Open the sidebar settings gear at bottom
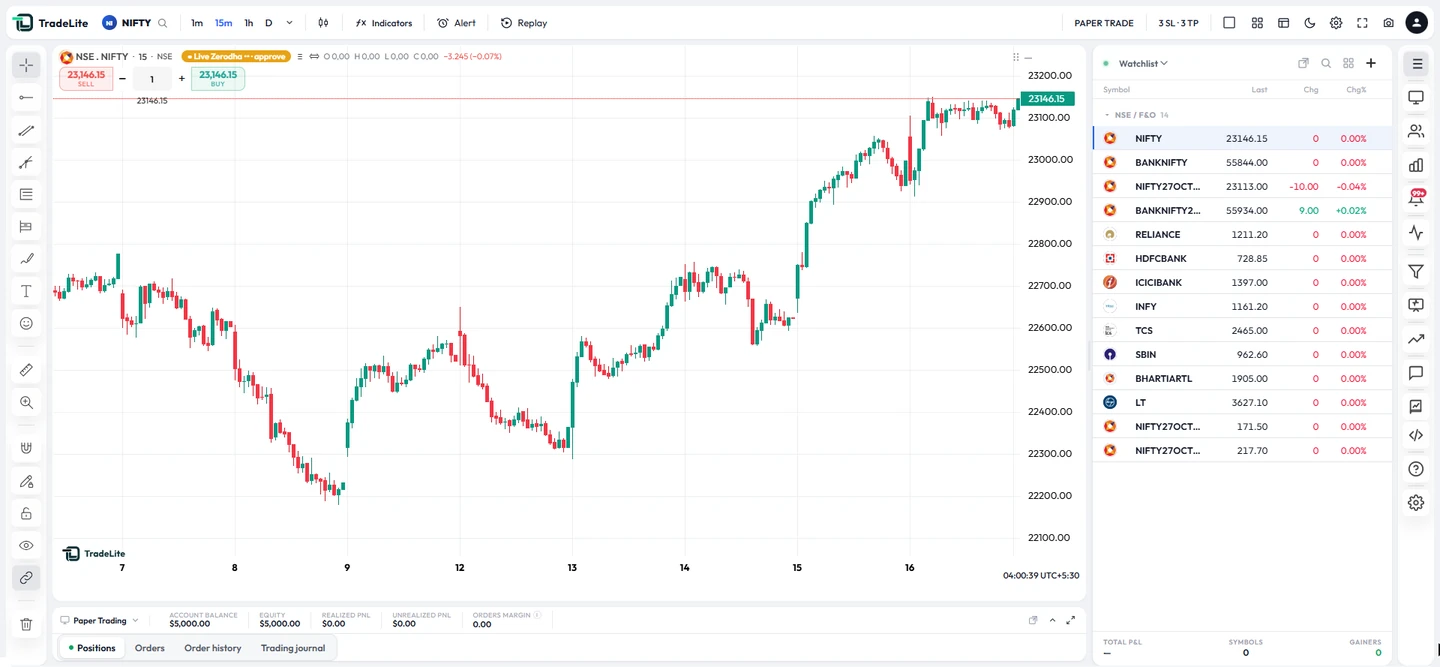1440x667 pixels. pos(1416,503)
